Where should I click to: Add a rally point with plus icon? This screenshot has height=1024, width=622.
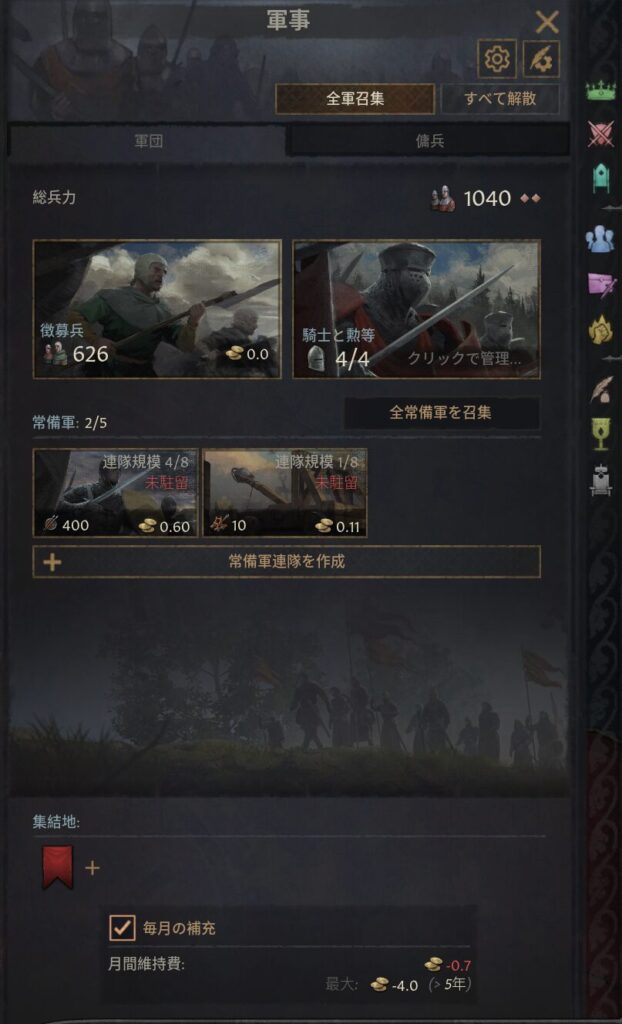93,868
